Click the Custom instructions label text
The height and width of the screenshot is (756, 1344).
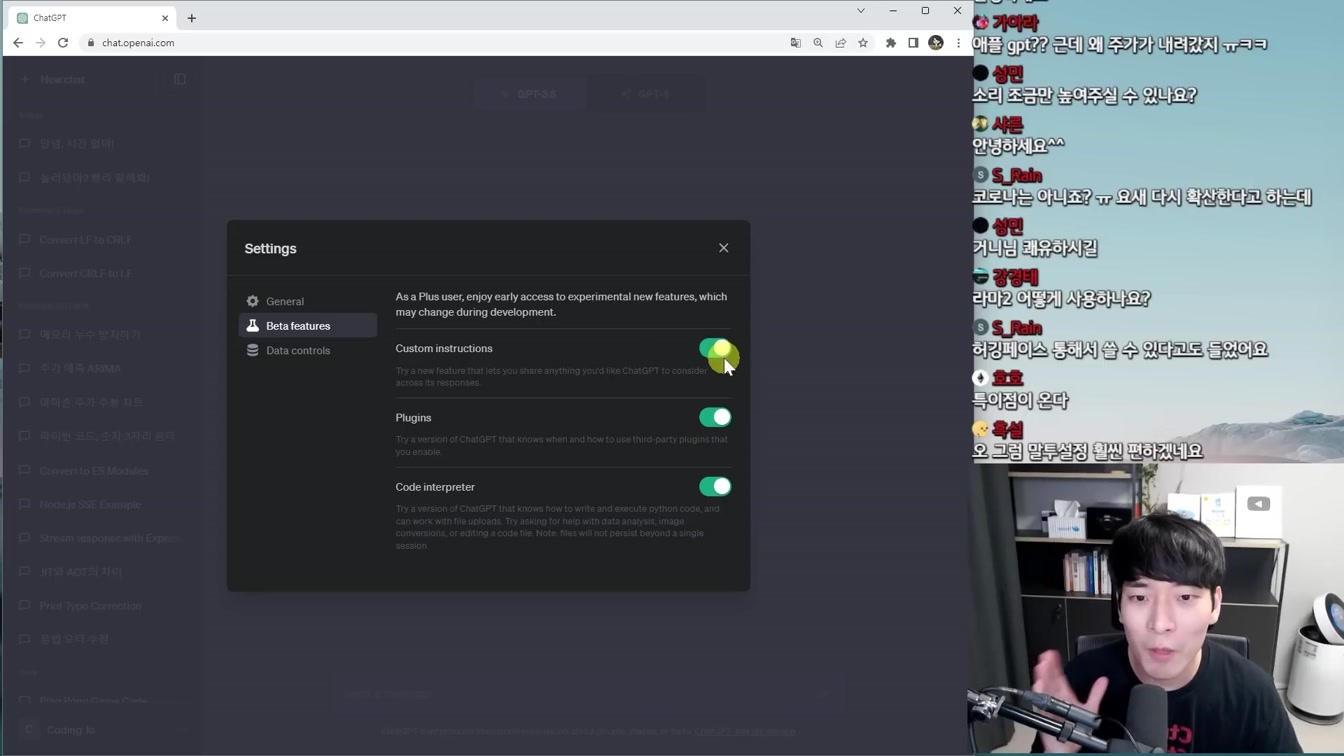click(444, 349)
